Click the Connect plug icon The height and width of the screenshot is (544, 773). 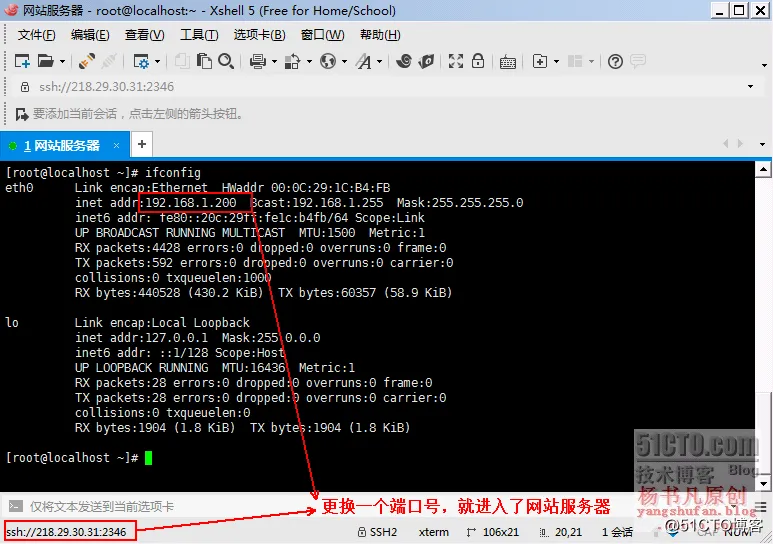pos(86,61)
